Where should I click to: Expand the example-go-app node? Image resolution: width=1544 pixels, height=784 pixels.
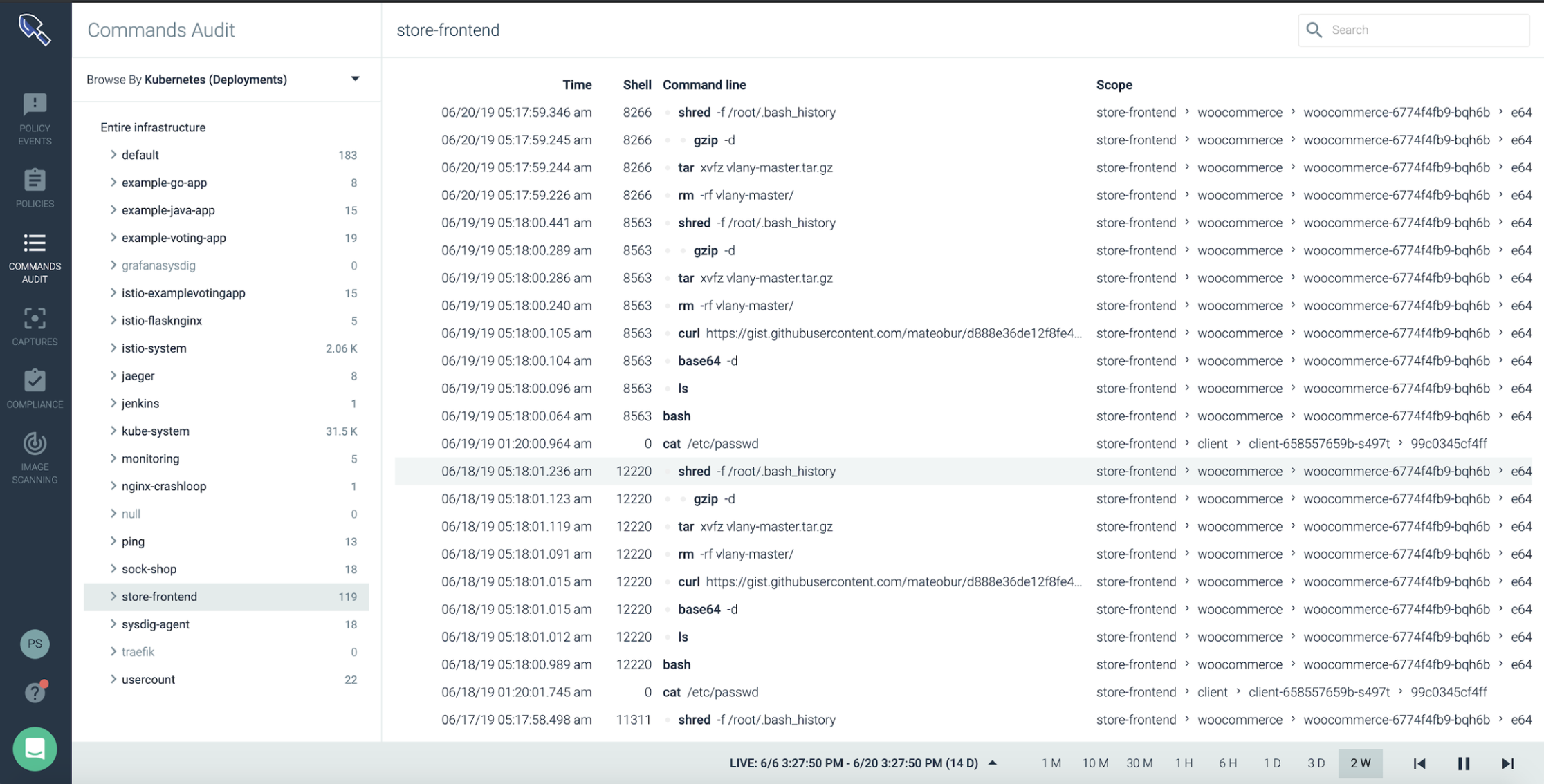[113, 183]
